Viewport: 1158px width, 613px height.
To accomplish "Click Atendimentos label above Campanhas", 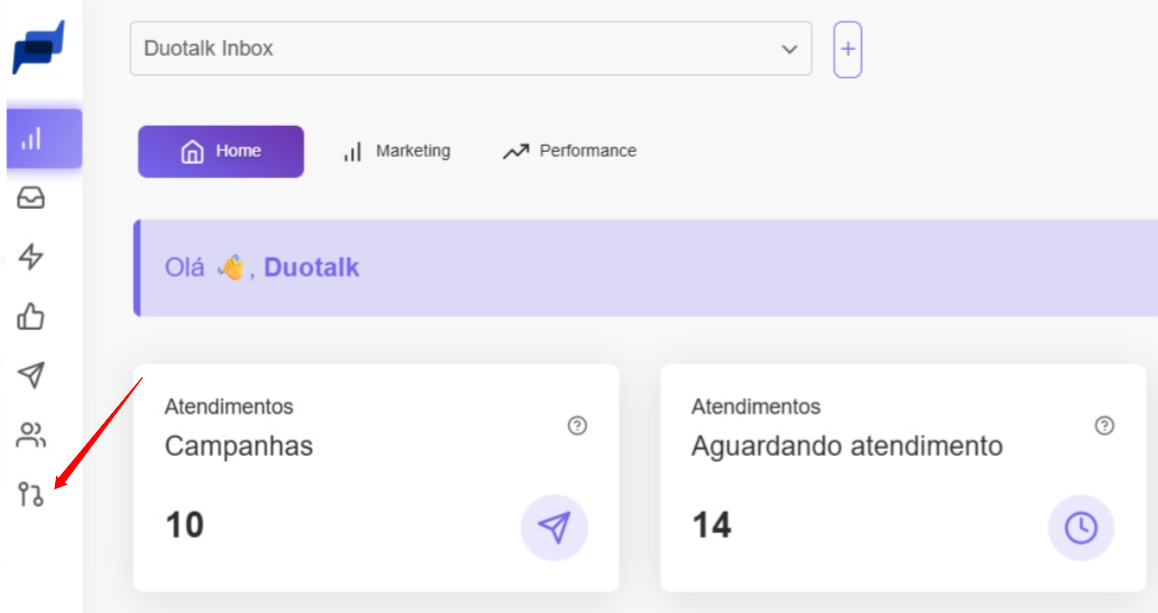I will (x=229, y=406).
